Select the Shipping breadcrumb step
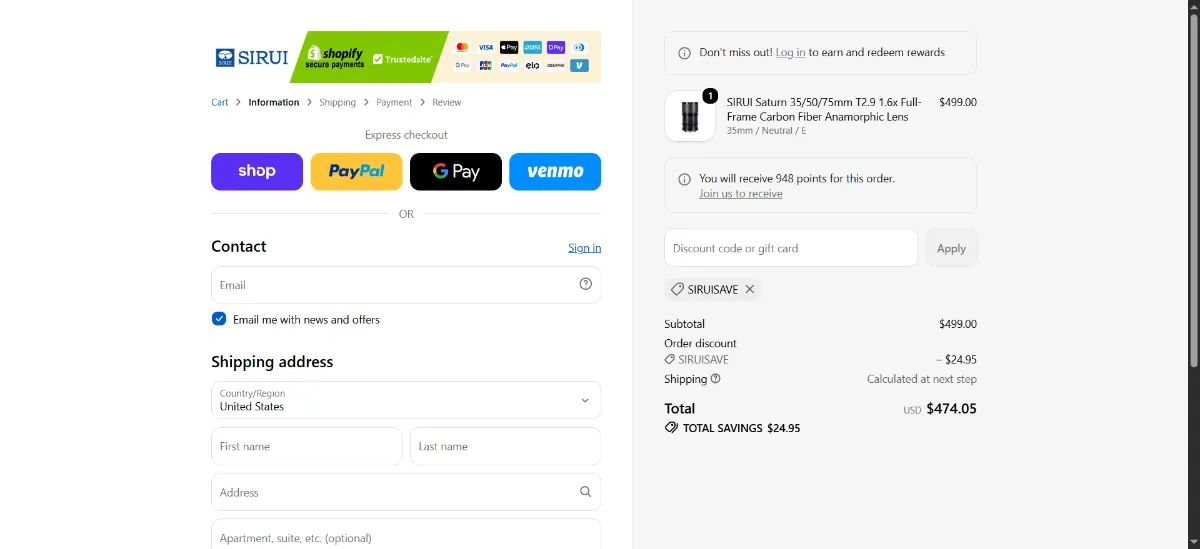This screenshot has height=549, width=1200. tap(338, 102)
